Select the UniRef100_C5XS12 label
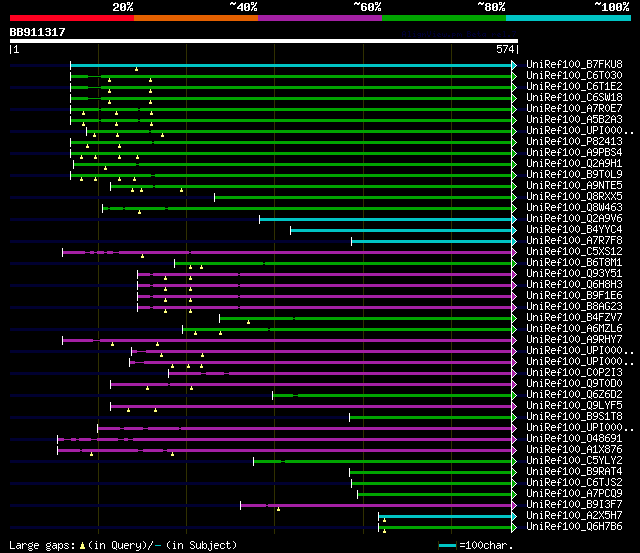The width and height of the screenshot is (640, 553). click(574, 252)
